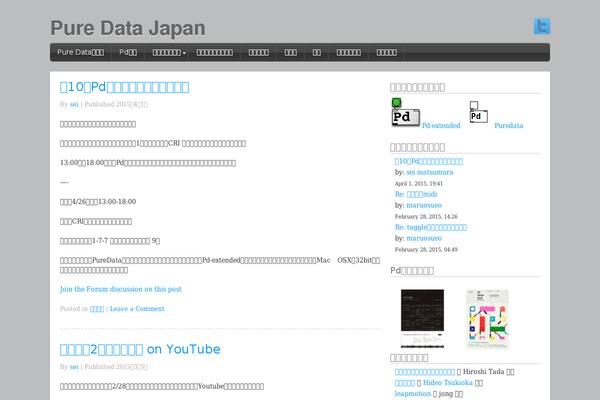Open the 'Re: ...midi' forum topic
Image resolution: width=600 pixels, height=400 pixels.
[416, 194]
